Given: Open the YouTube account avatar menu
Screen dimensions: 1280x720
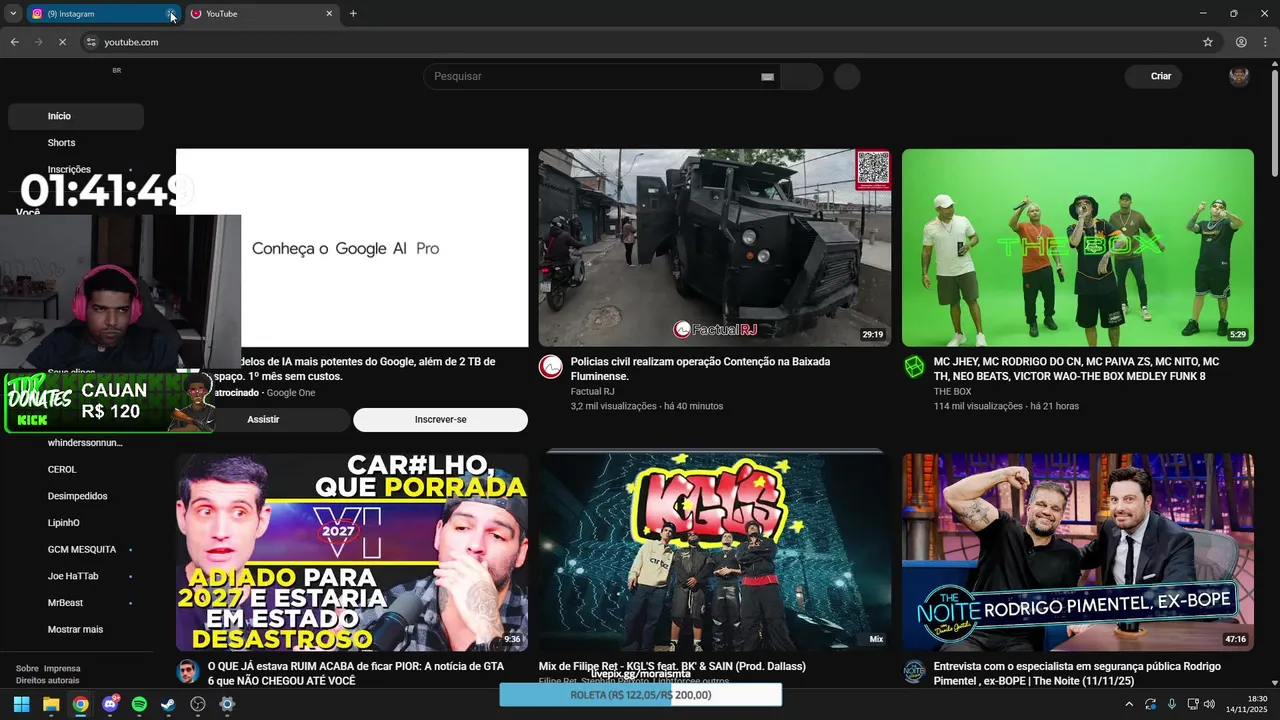Looking at the screenshot, I should click(1239, 76).
